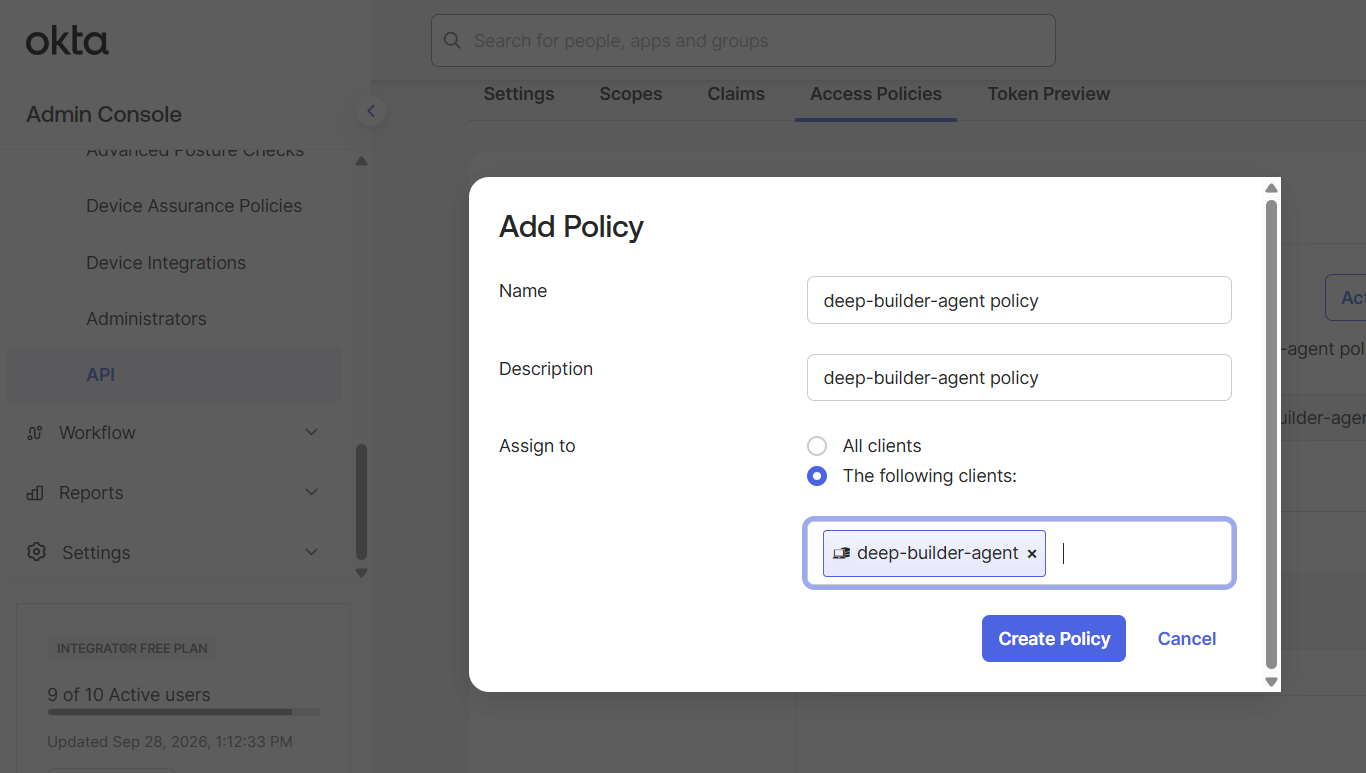This screenshot has height=773, width=1366.
Task: Click the deep-builder-agent app icon in chip
Action: [x=842, y=553]
